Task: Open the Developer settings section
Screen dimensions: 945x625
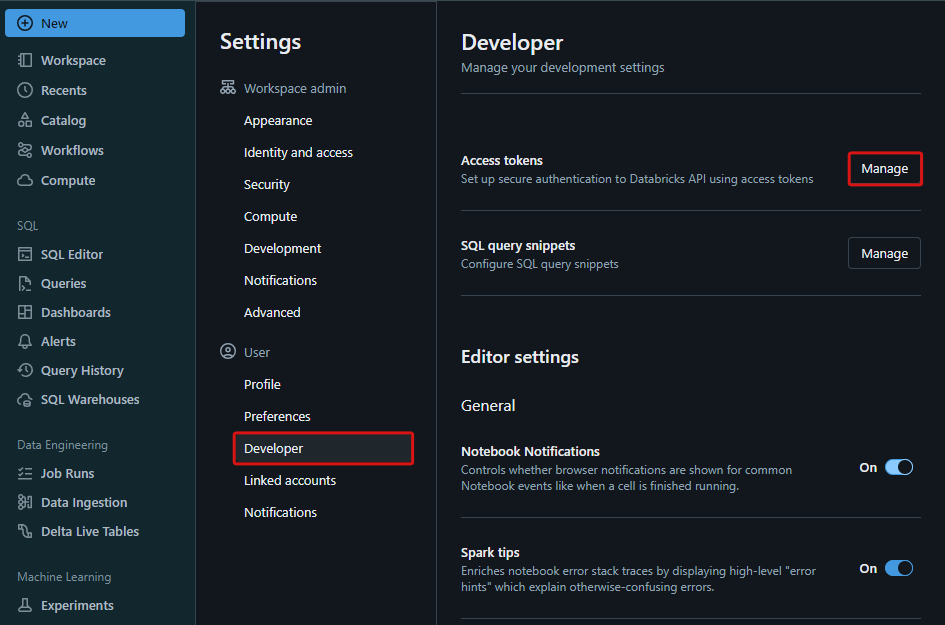Action: [x=273, y=448]
